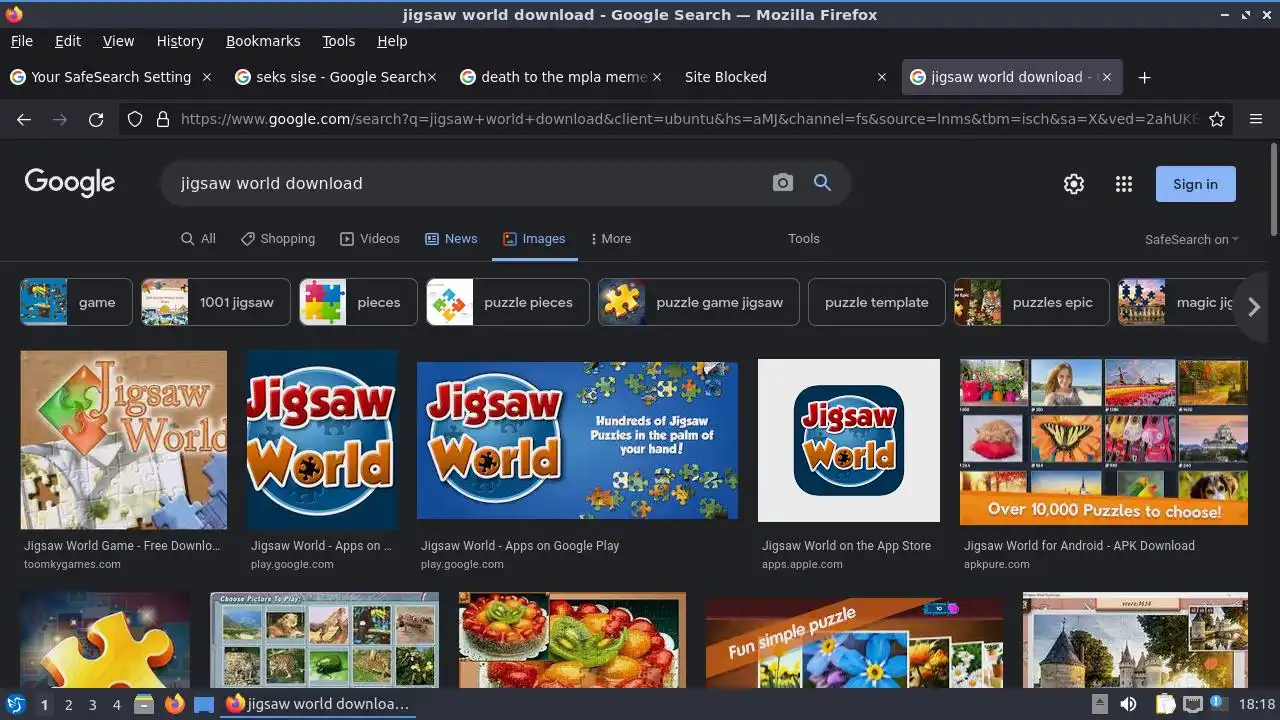Open search by image camera icon
Viewport: 1280px width, 720px height.
click(783, 183)
